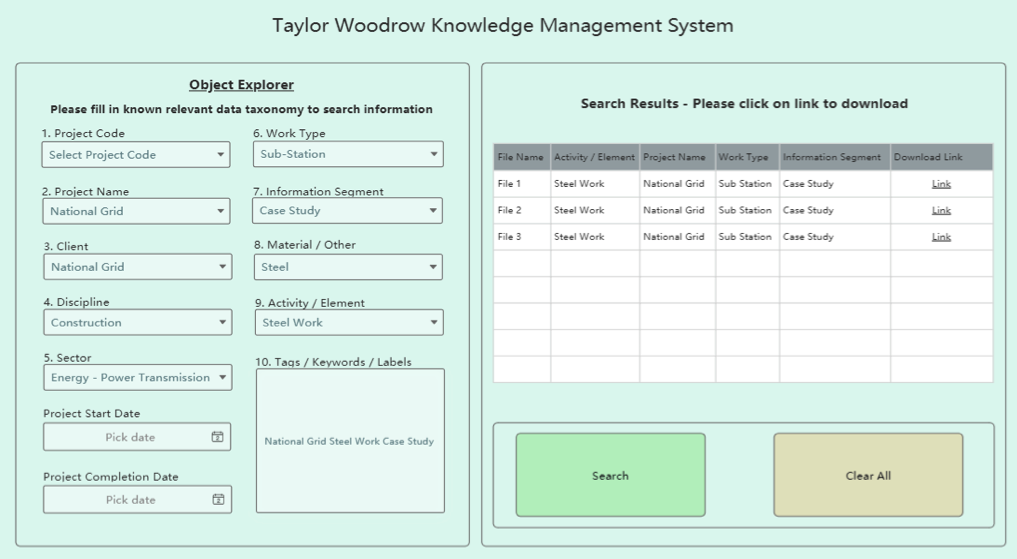Expand the Discipline dropdown showing Construction

pos(138,322)
